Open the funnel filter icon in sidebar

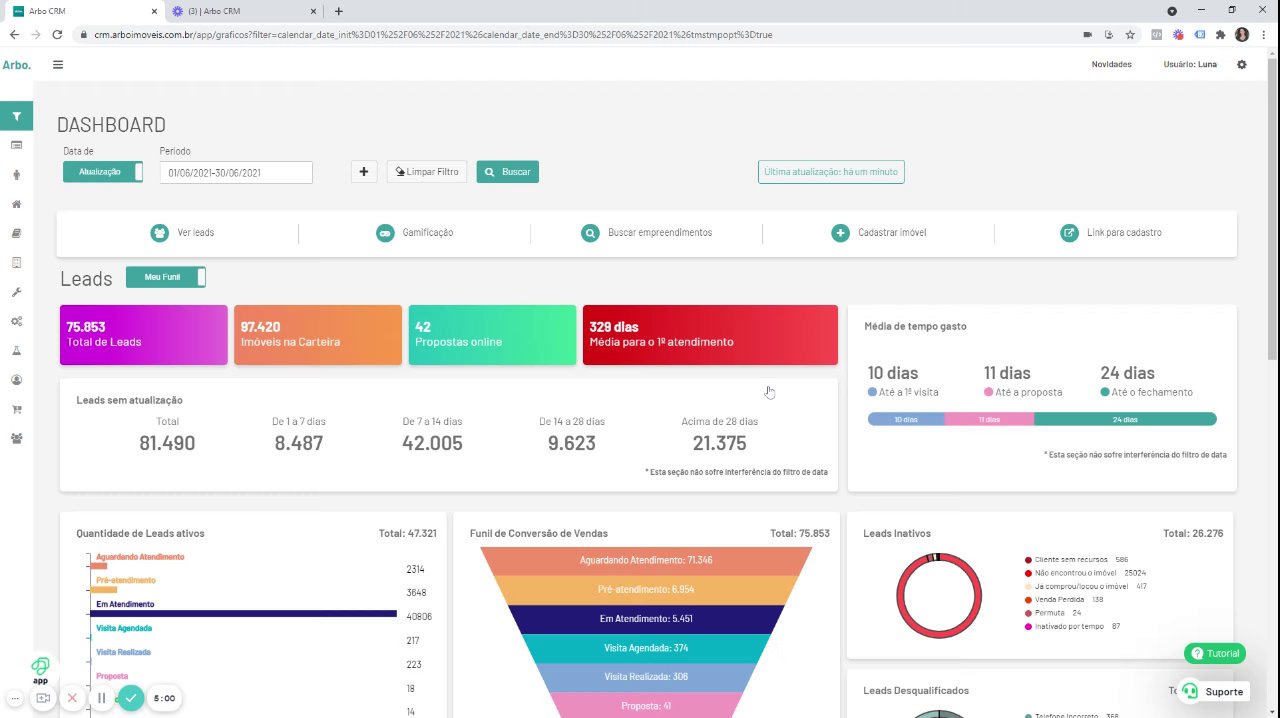pyautogui.click(x=16, y=116)
